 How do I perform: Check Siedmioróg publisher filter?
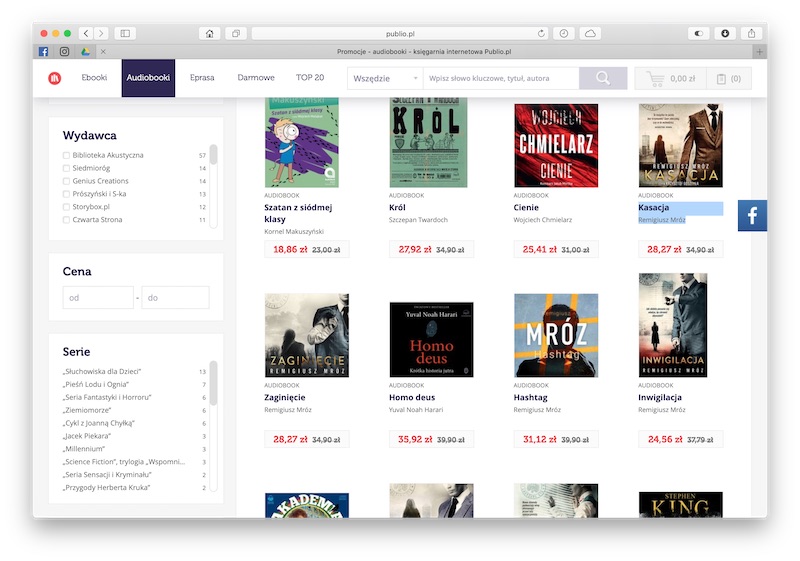66,168
